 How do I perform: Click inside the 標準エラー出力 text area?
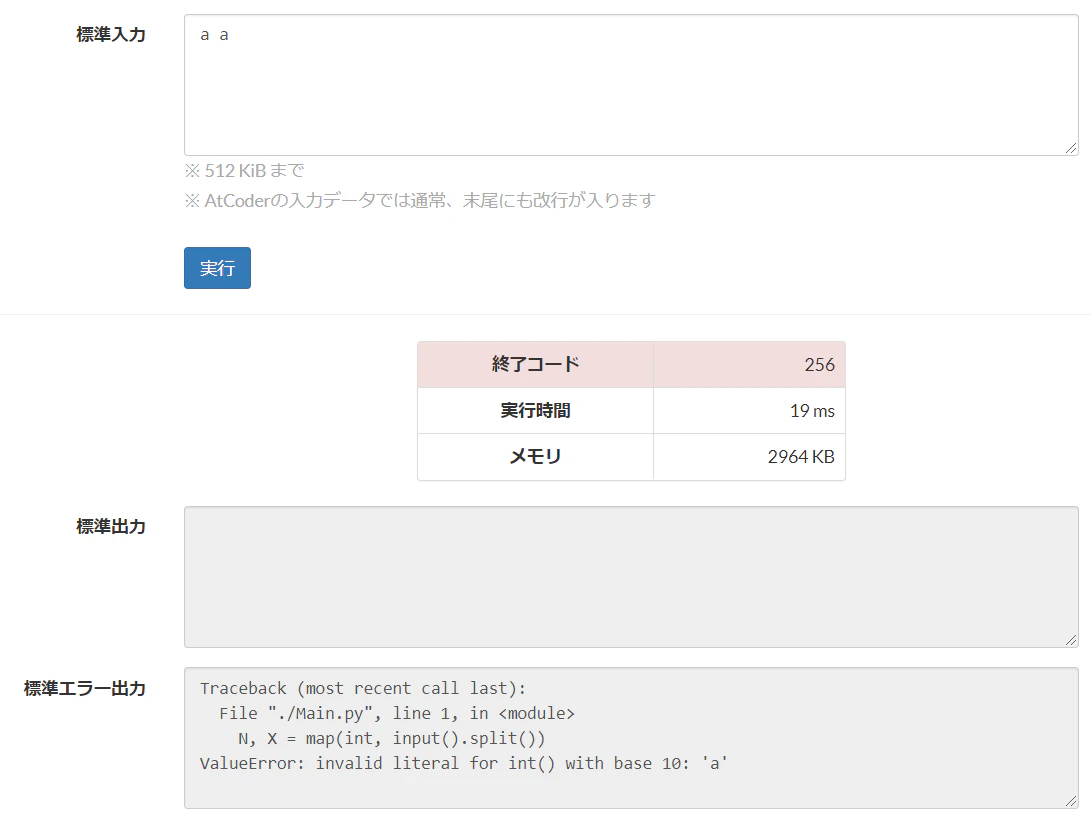tap(631, 738)
